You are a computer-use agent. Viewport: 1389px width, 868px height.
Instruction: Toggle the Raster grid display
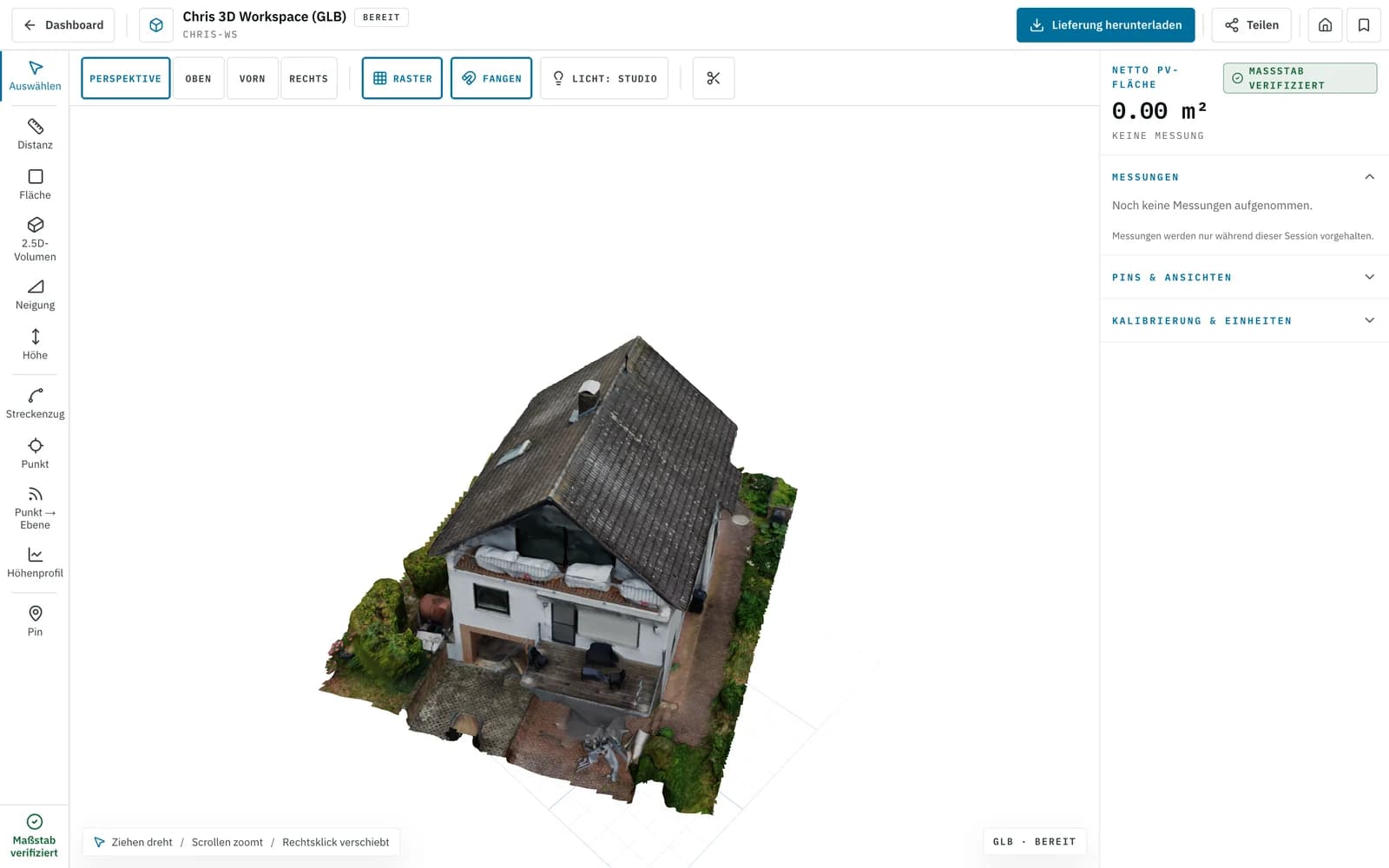[402, 78]
